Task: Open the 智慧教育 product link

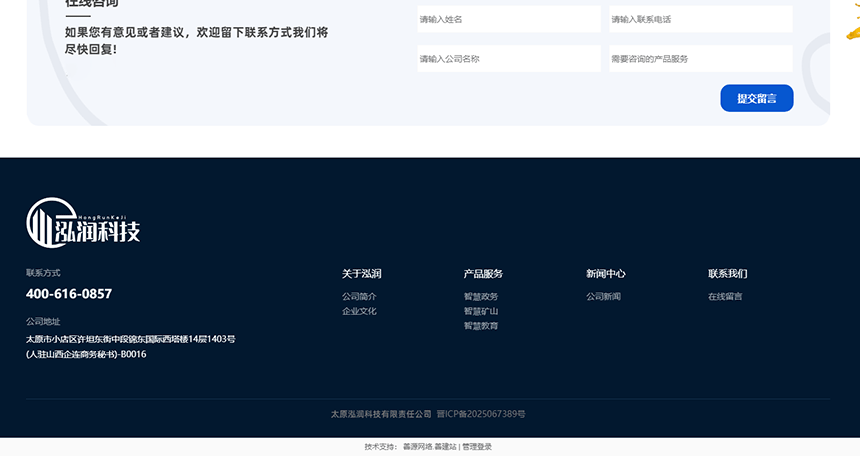Action: 481,326
